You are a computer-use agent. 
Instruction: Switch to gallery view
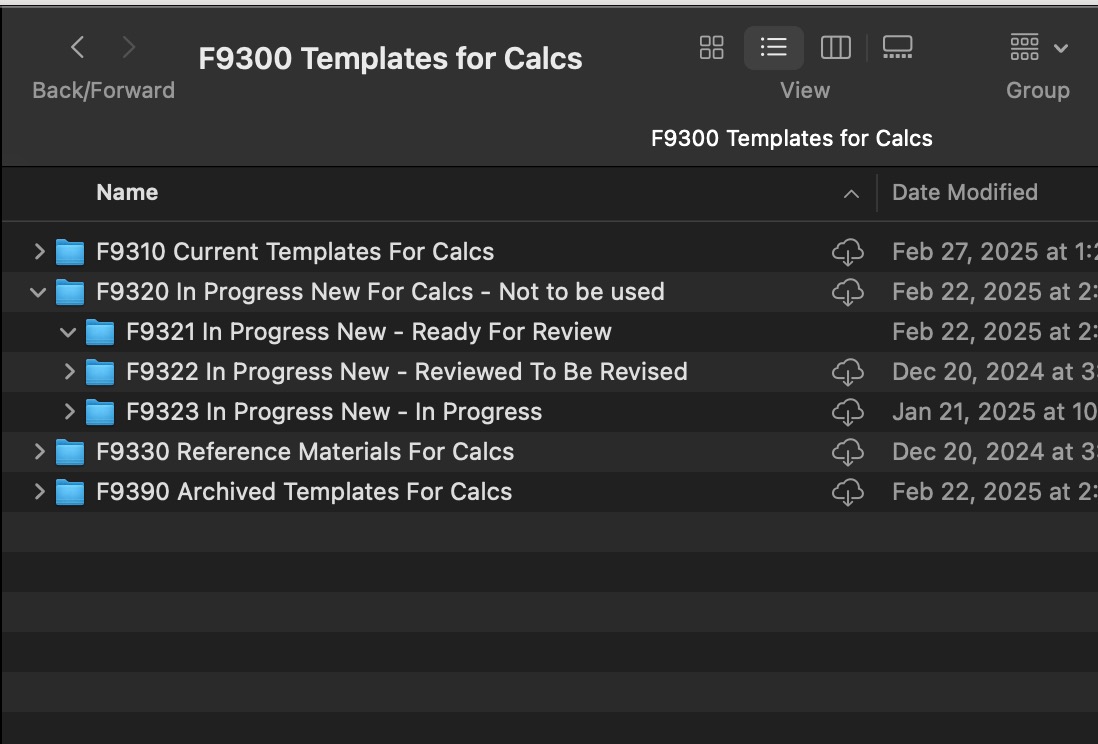point(897,47)
